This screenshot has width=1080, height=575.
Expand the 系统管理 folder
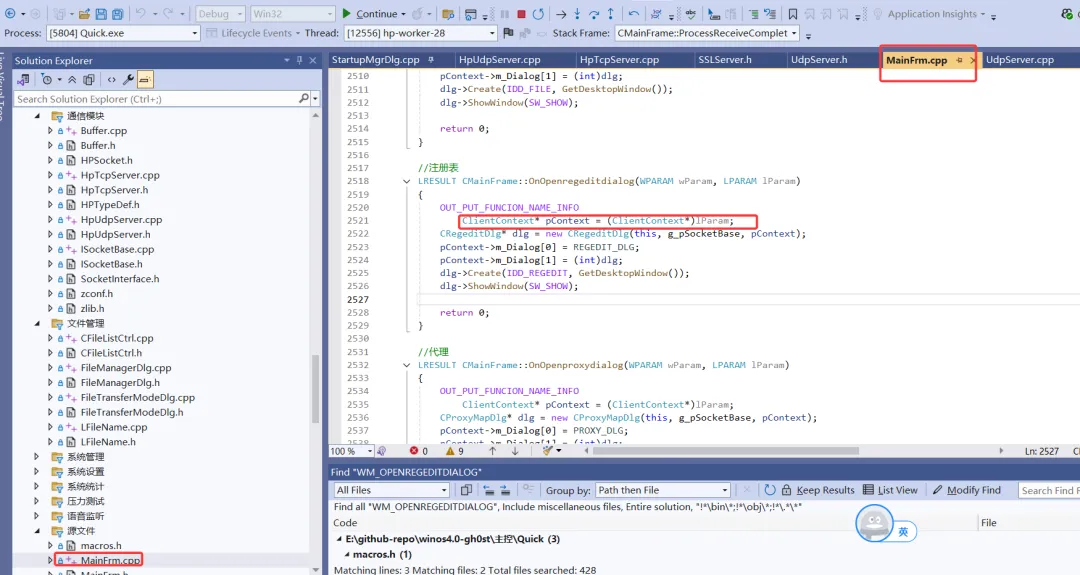pos(37,457)
